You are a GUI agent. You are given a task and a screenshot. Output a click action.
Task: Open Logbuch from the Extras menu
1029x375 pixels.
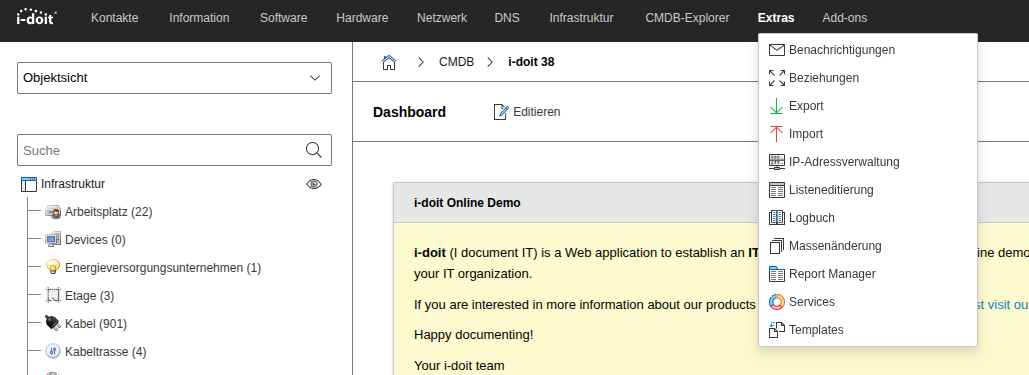coord(868,217)
